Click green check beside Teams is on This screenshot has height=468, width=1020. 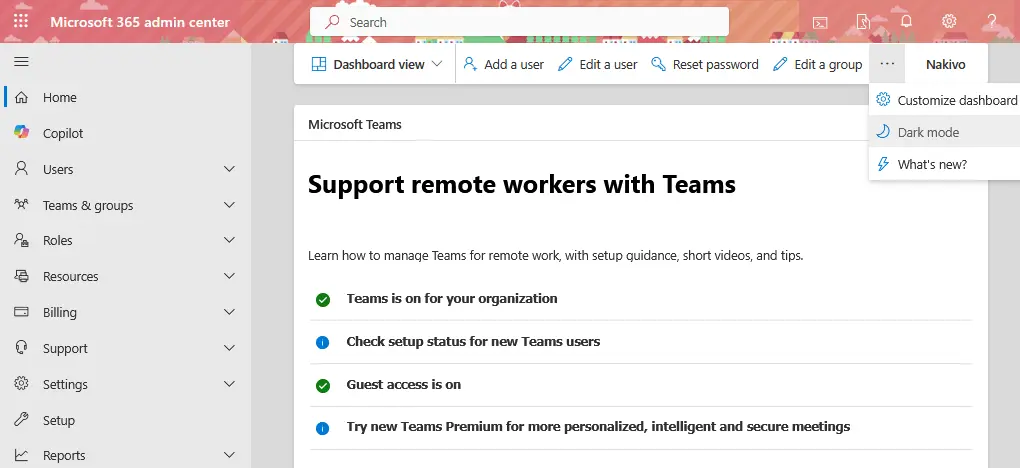pyautogui.click(x=323, y=300)
